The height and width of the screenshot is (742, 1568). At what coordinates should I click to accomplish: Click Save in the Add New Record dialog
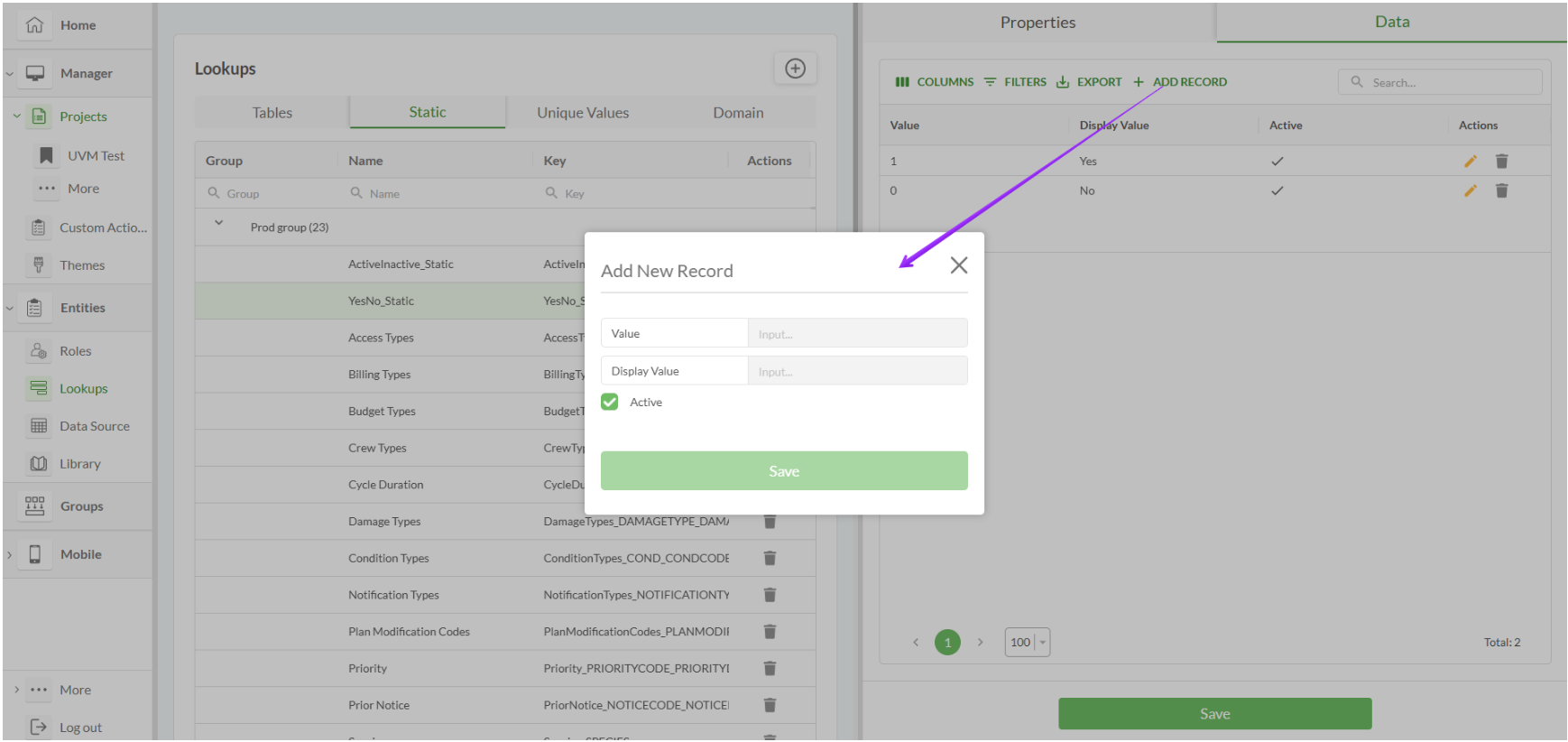pos(783,471)
